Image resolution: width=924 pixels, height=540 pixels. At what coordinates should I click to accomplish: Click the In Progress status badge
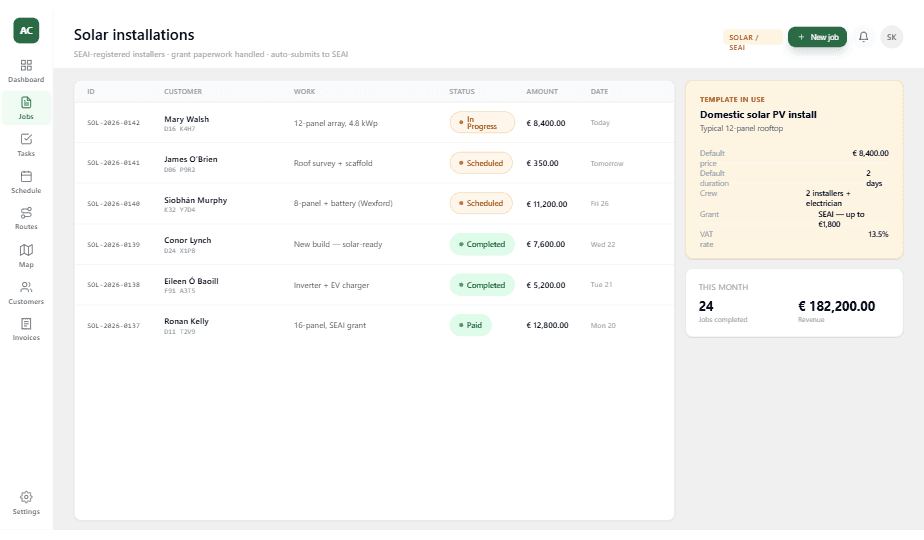tap(482, 123)
